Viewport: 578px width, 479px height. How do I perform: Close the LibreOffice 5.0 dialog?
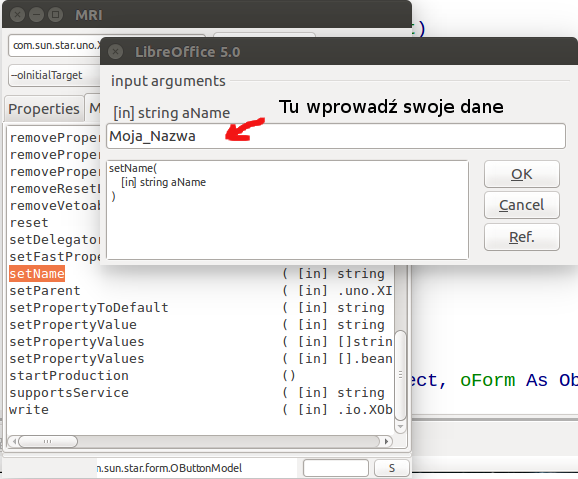coord(115,52)
